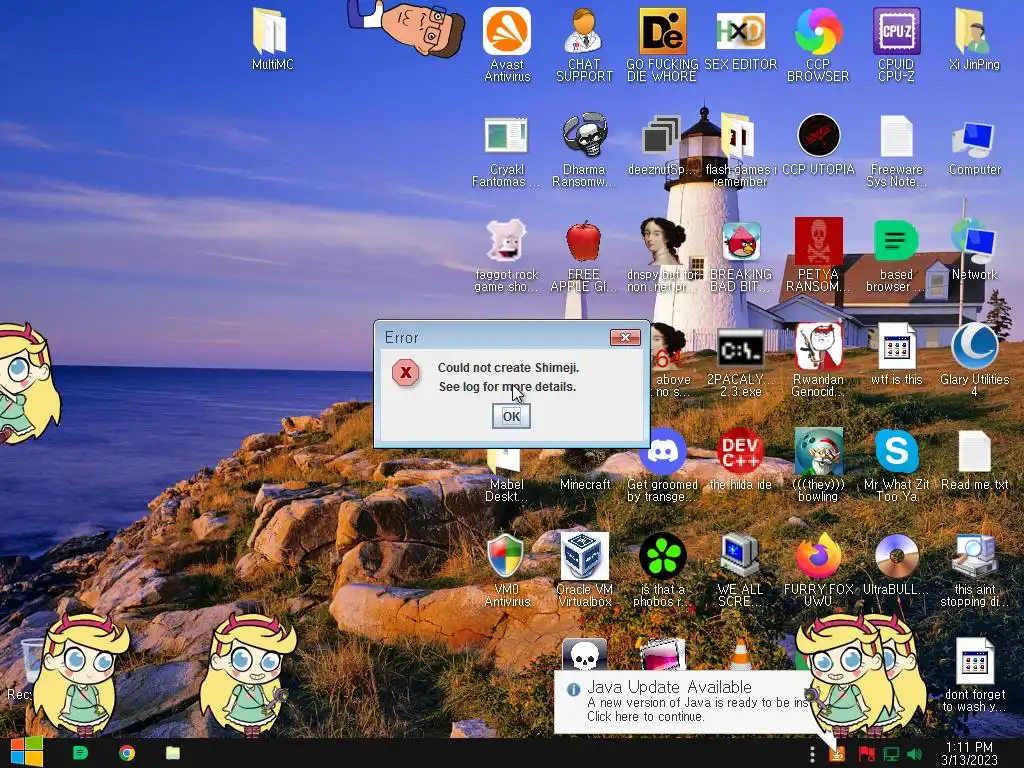Launch Avast Antivirus desktop icon

coord(507,44)
